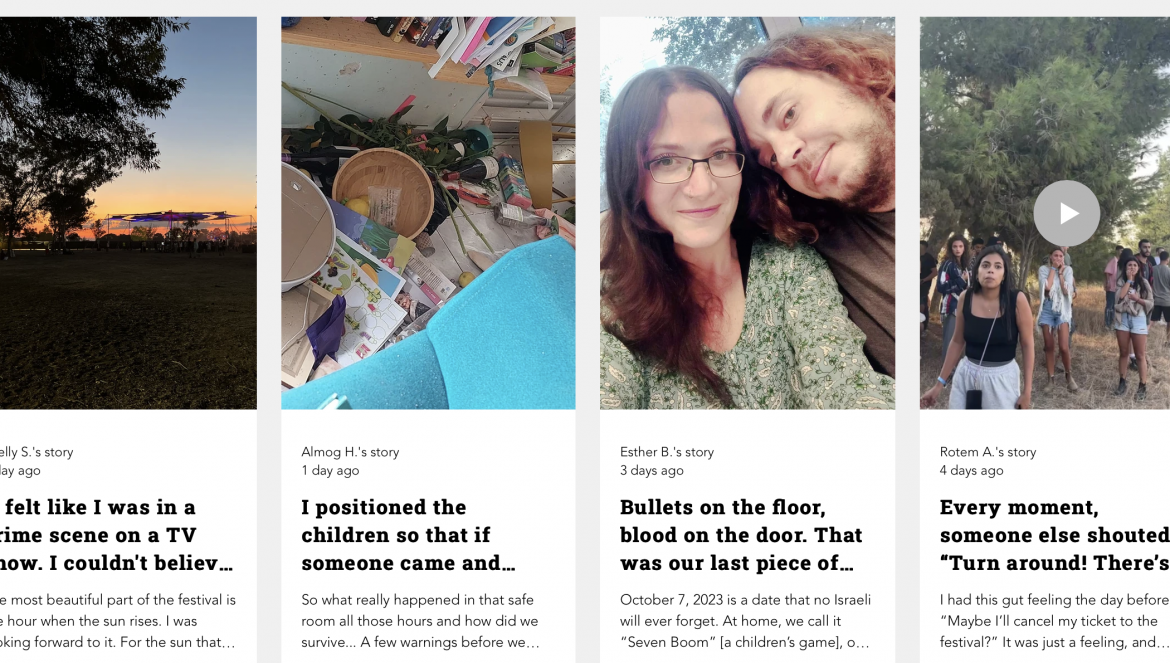Open the 'Bullets on the floor' headline

pyautogui.click(x=741, y=535)
